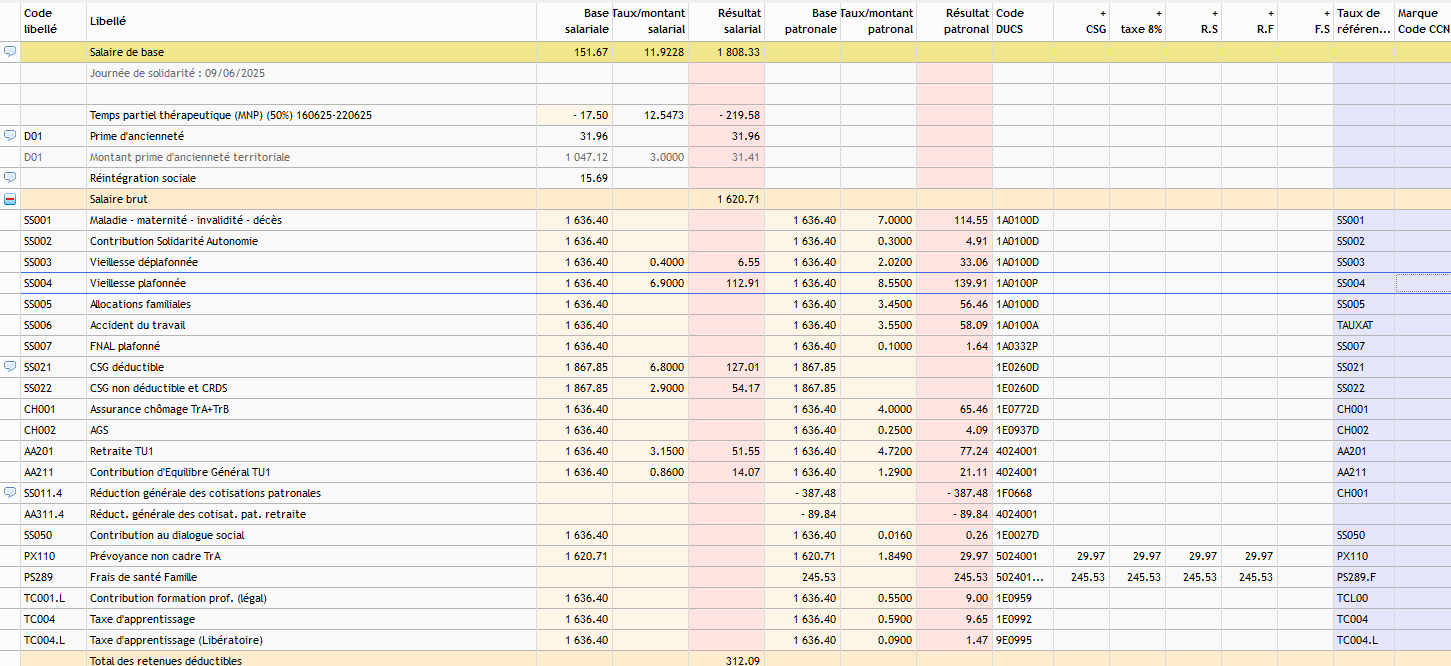Select the 77.24 Retraite TU1 employer result
This screenshot has width=1451, height=666.
click(954, 451)
